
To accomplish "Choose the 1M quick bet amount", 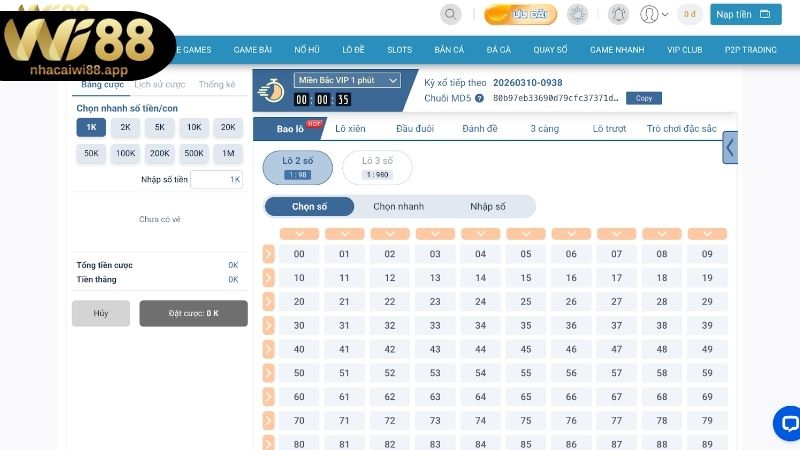I will pos(228,153).
